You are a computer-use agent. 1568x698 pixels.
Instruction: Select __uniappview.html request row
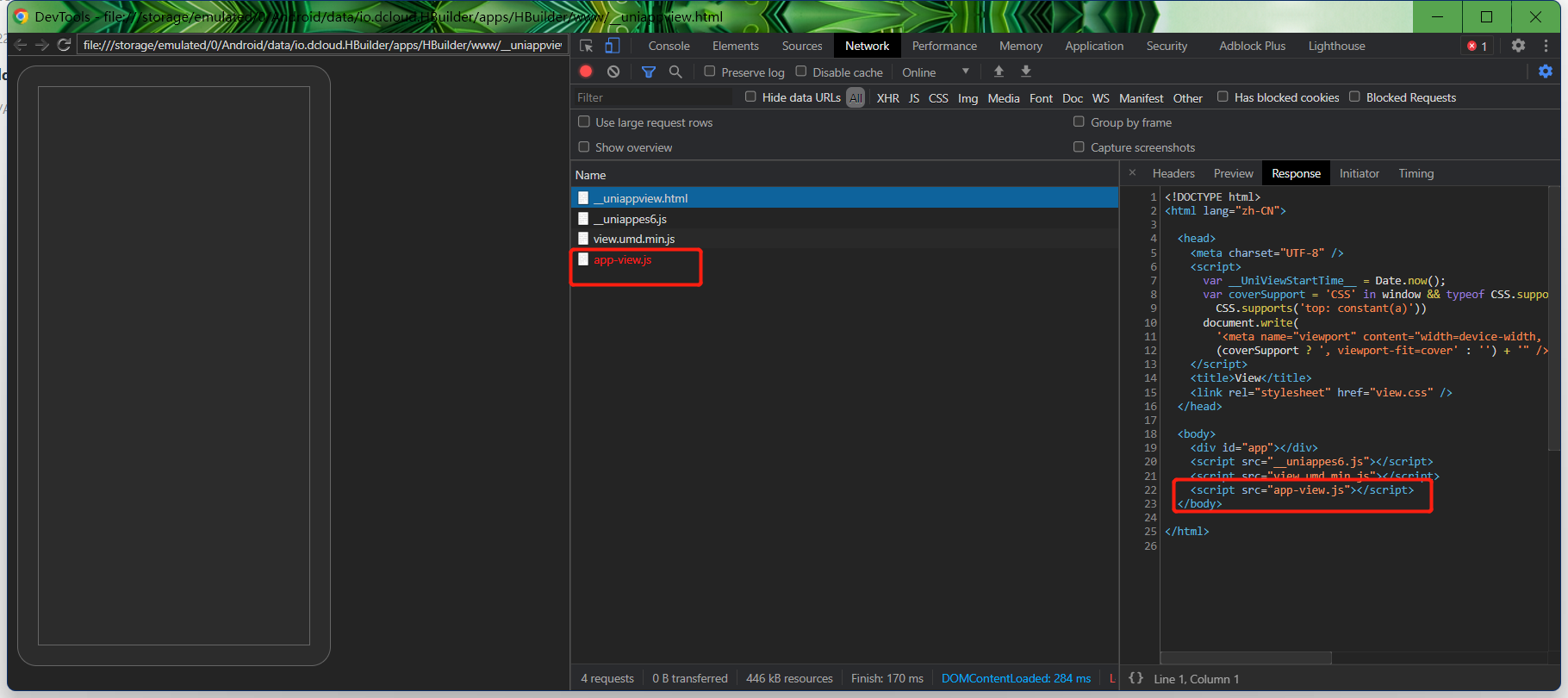click(x=844, y=198)
